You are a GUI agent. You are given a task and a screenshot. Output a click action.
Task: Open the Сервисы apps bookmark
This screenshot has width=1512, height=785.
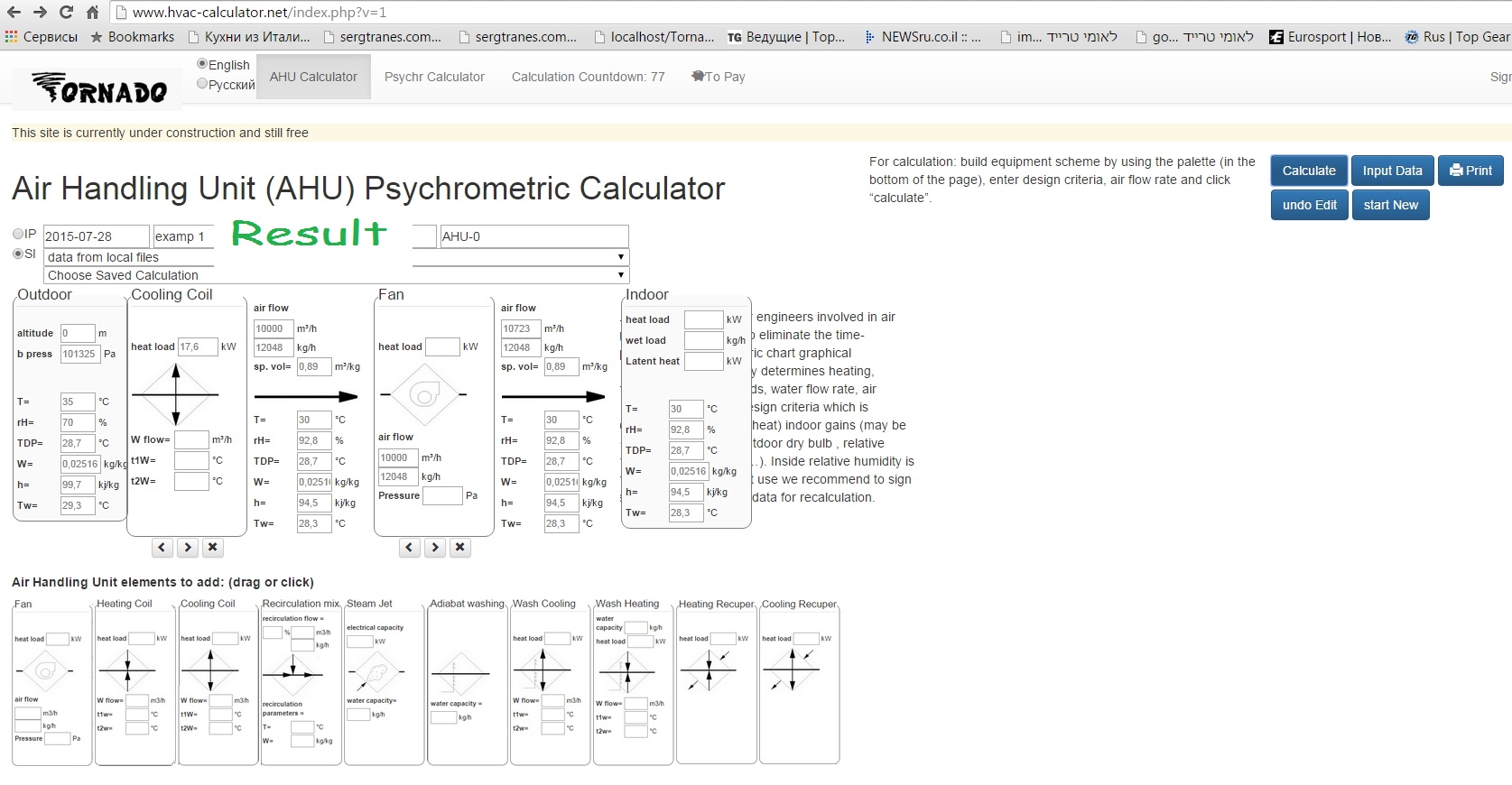point(42,37)
